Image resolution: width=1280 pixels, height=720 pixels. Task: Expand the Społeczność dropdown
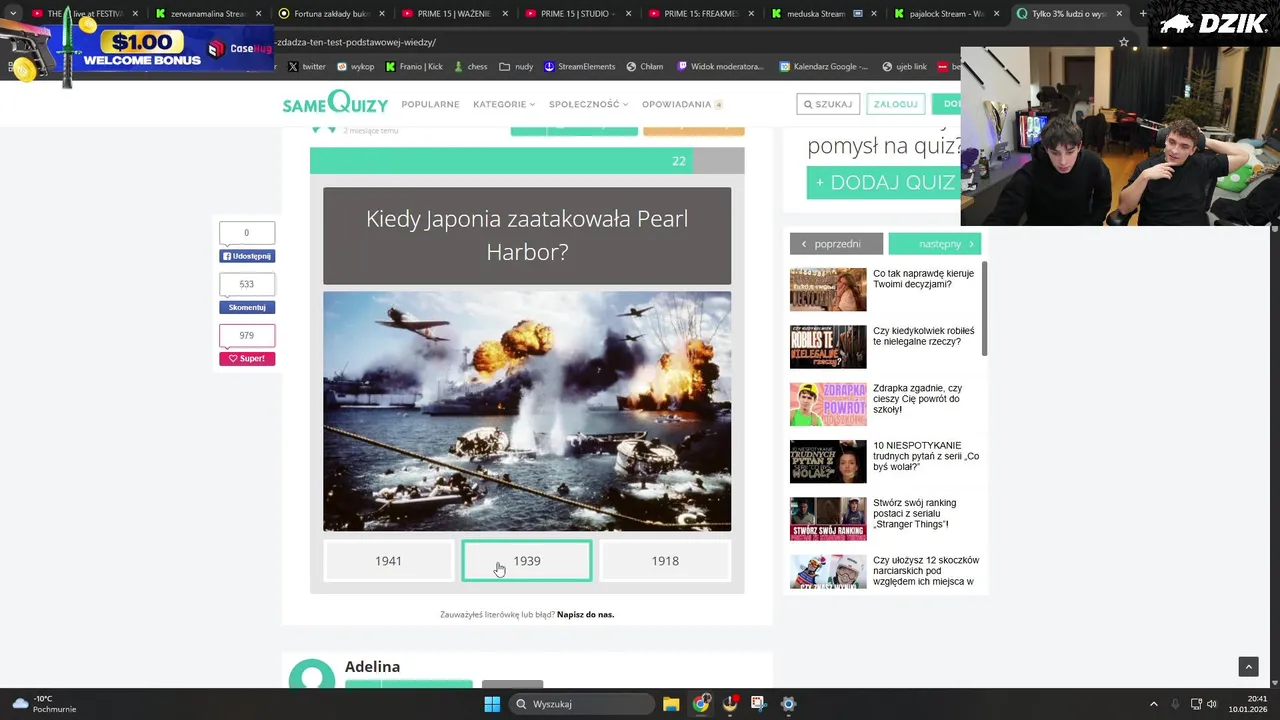[x=588, y=104]
